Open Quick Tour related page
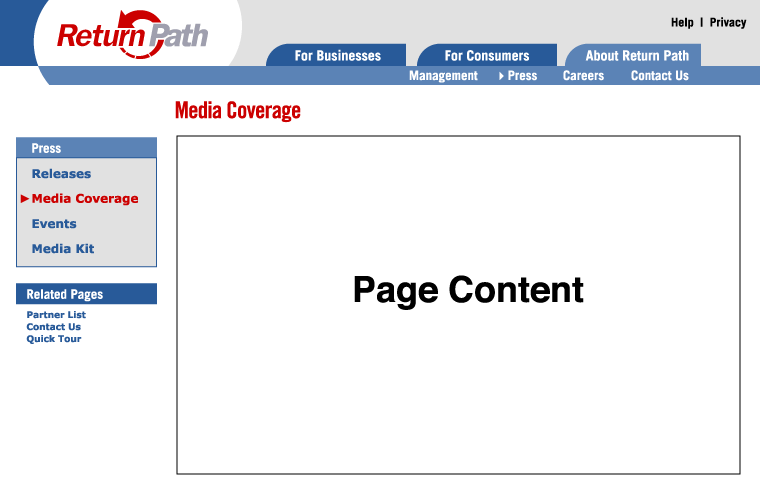This screenshot has width=760, height=496. pyautogui.click(x=53, y=339)
